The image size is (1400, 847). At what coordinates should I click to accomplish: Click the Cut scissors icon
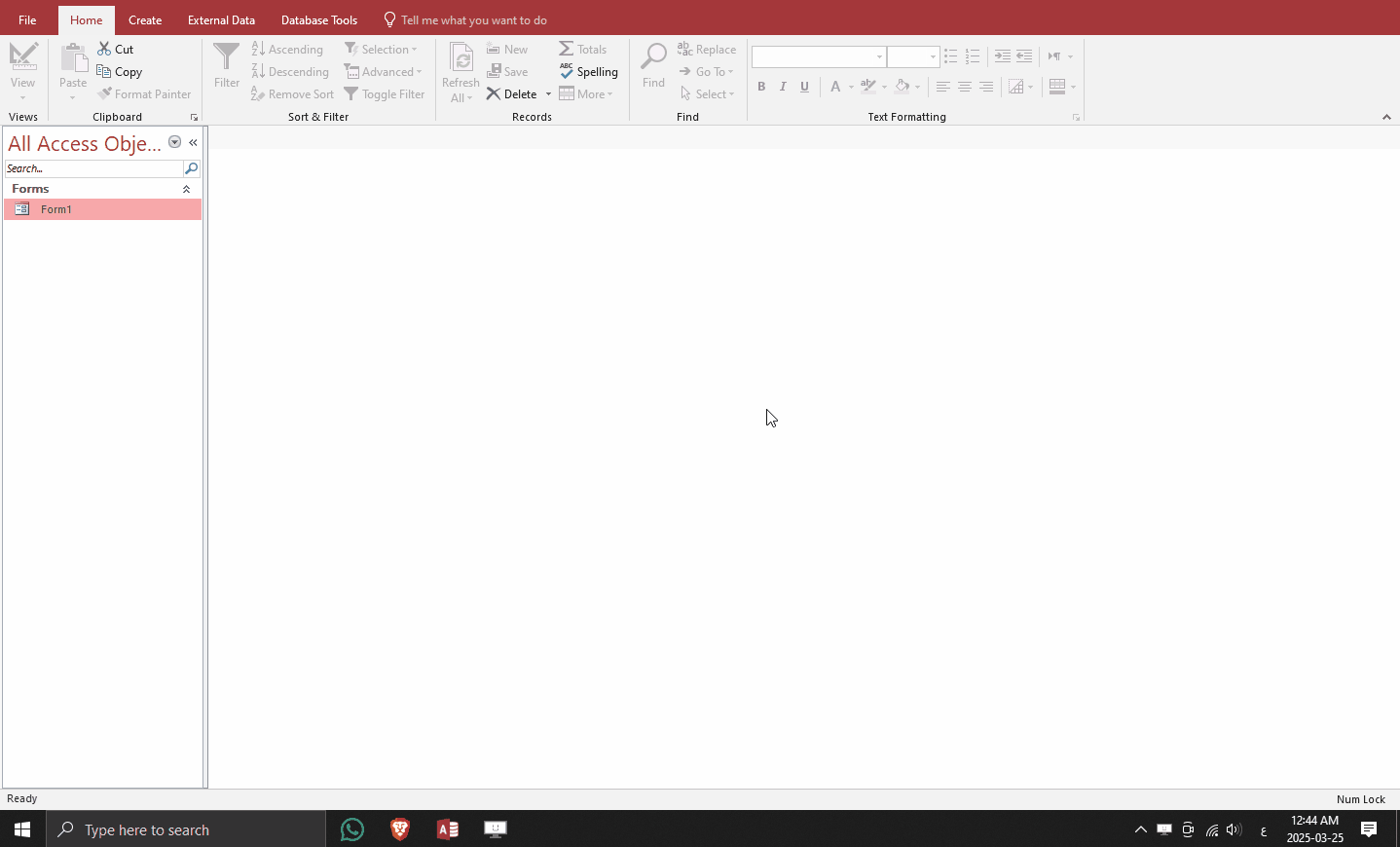coord(104,49)
